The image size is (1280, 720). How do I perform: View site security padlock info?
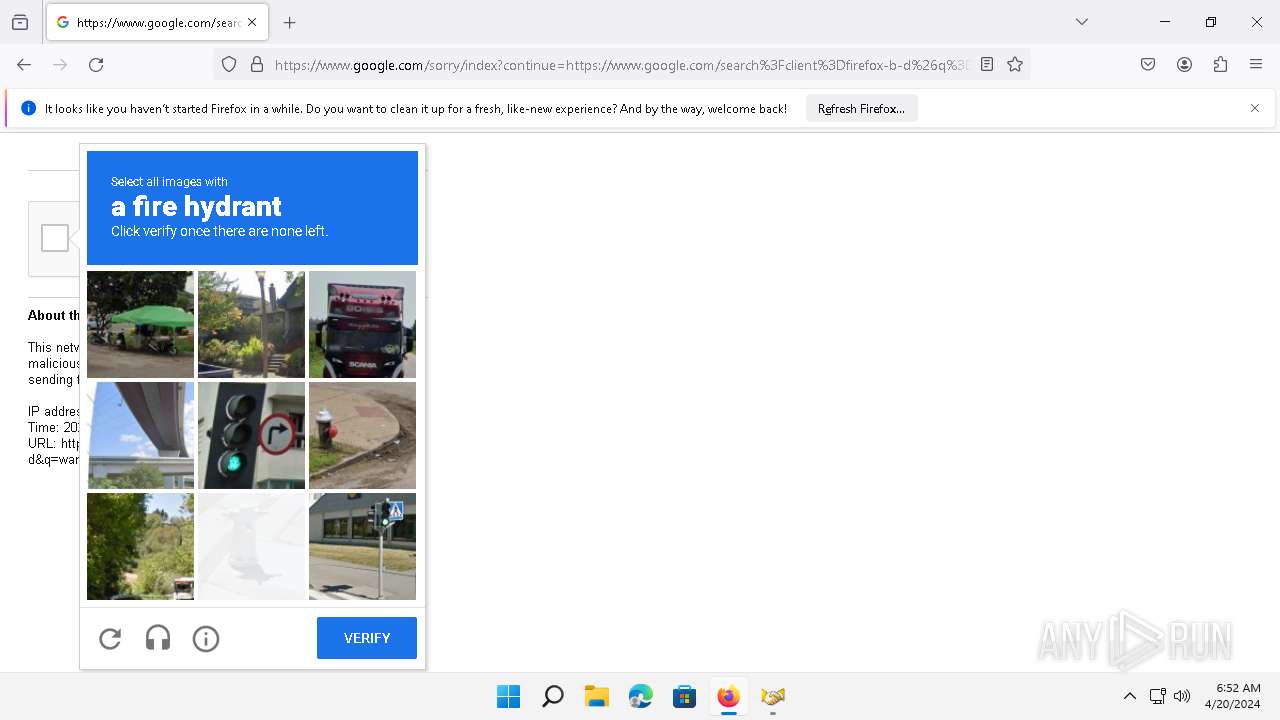tap(257, 64)
